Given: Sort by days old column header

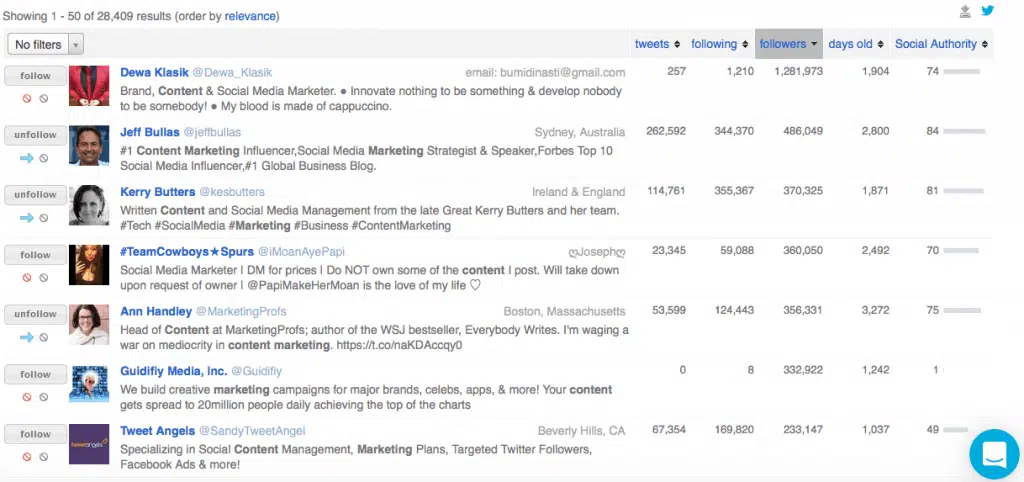Looking at the screenshot, I should click(855, 44).
